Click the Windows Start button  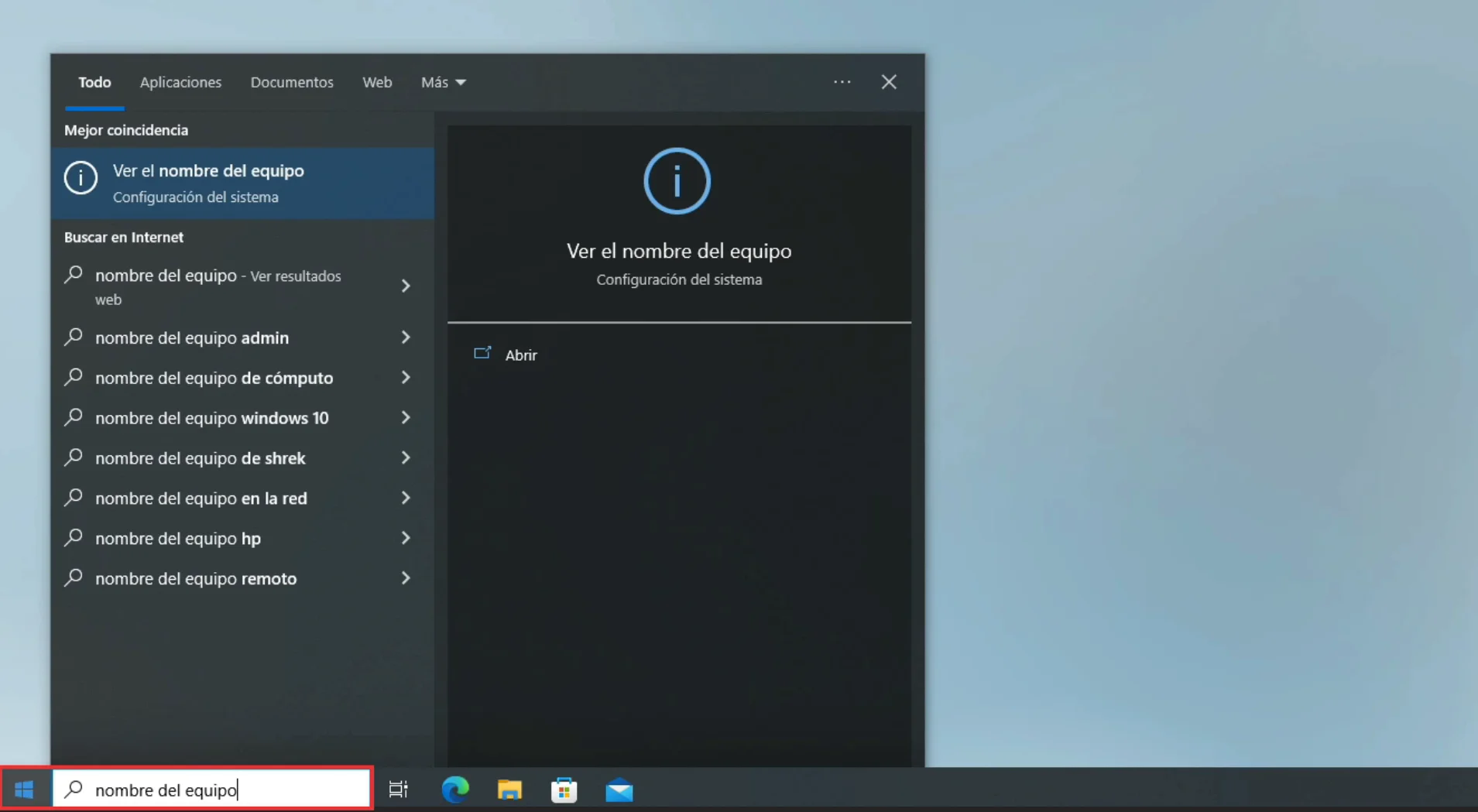(24, 790)
